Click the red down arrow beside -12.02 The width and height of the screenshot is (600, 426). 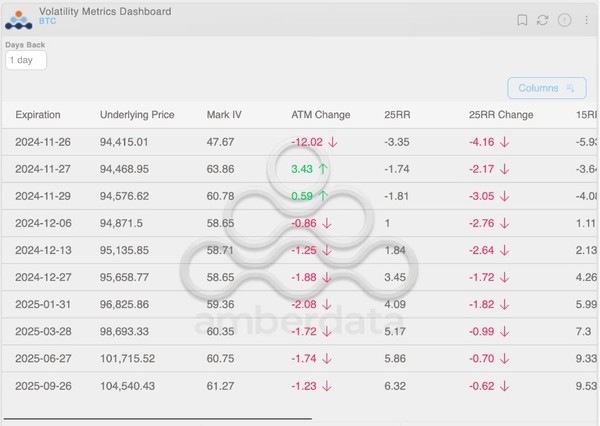[331, 142]
